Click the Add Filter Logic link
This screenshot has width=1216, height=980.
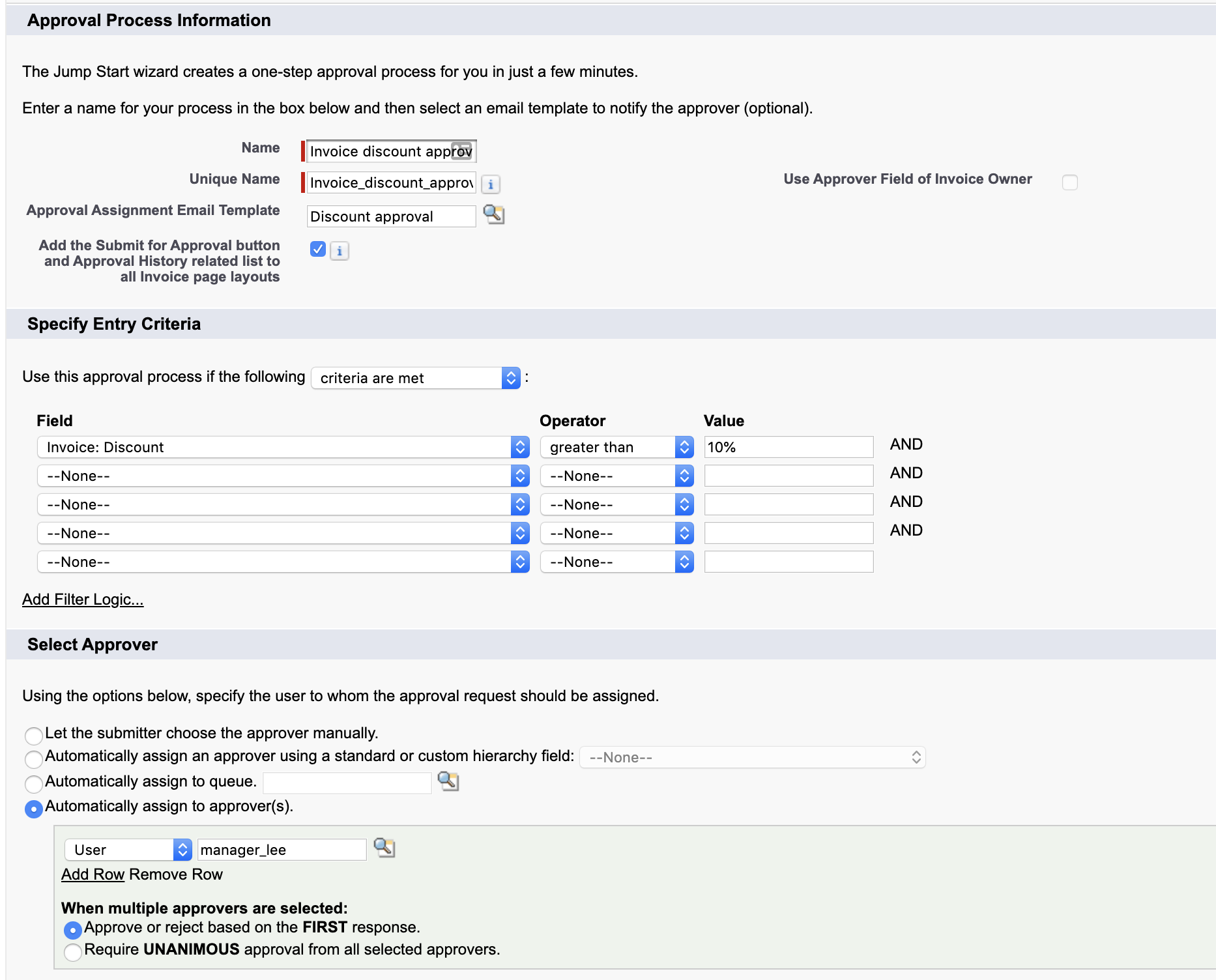pos(82,599)
